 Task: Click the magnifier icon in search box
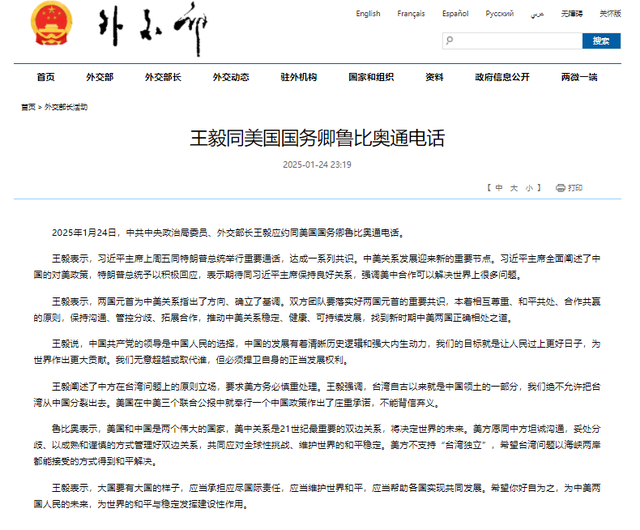pos(449,40)
